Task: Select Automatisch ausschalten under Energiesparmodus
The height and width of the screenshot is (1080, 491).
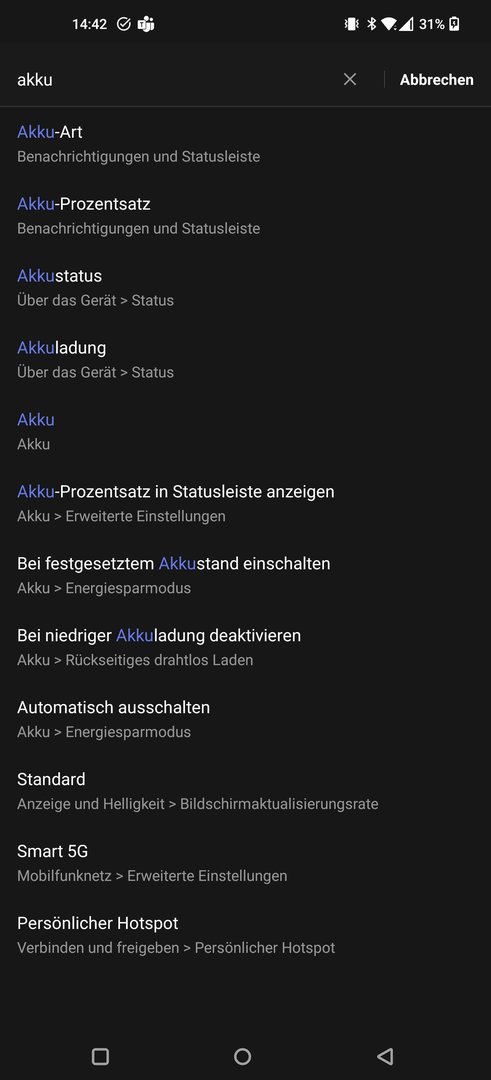Action: pos(245,718)
